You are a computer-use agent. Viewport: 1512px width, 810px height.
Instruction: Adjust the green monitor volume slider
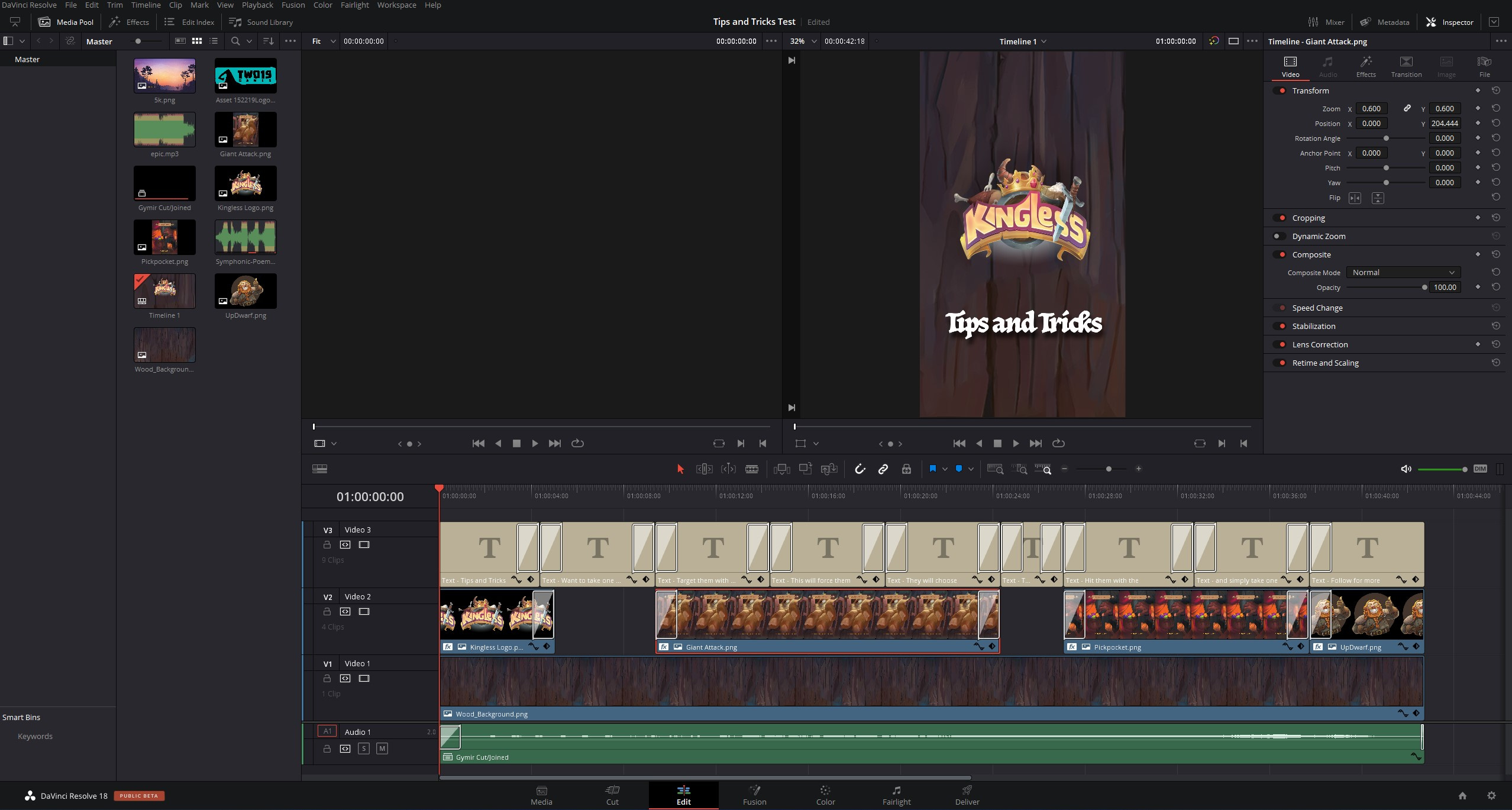click(x=1442, y=469)
